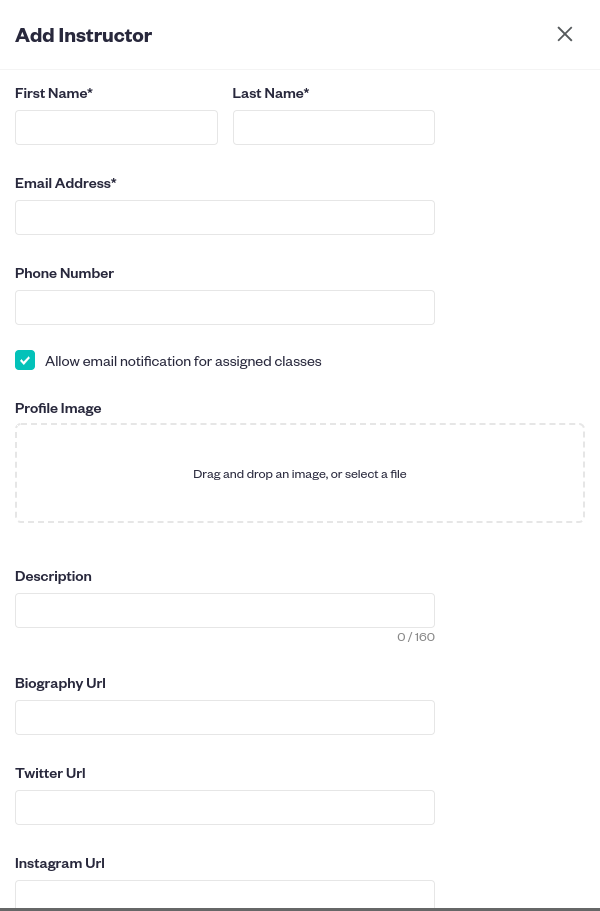Click the First Name input field
Screen dimensions: 600x911
116,127
